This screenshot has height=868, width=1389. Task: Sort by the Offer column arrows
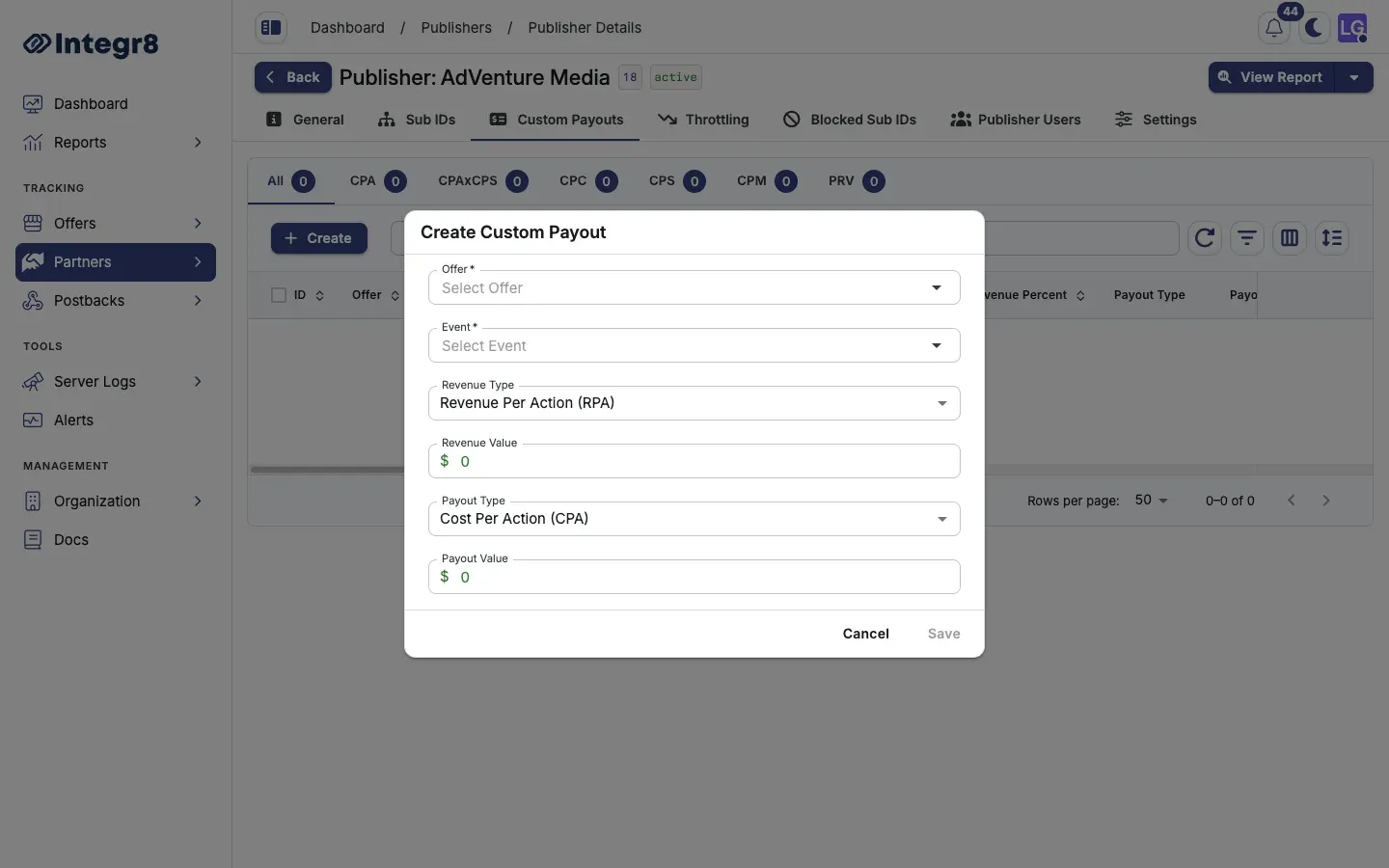pyautogui.click(x=395, y=296)
